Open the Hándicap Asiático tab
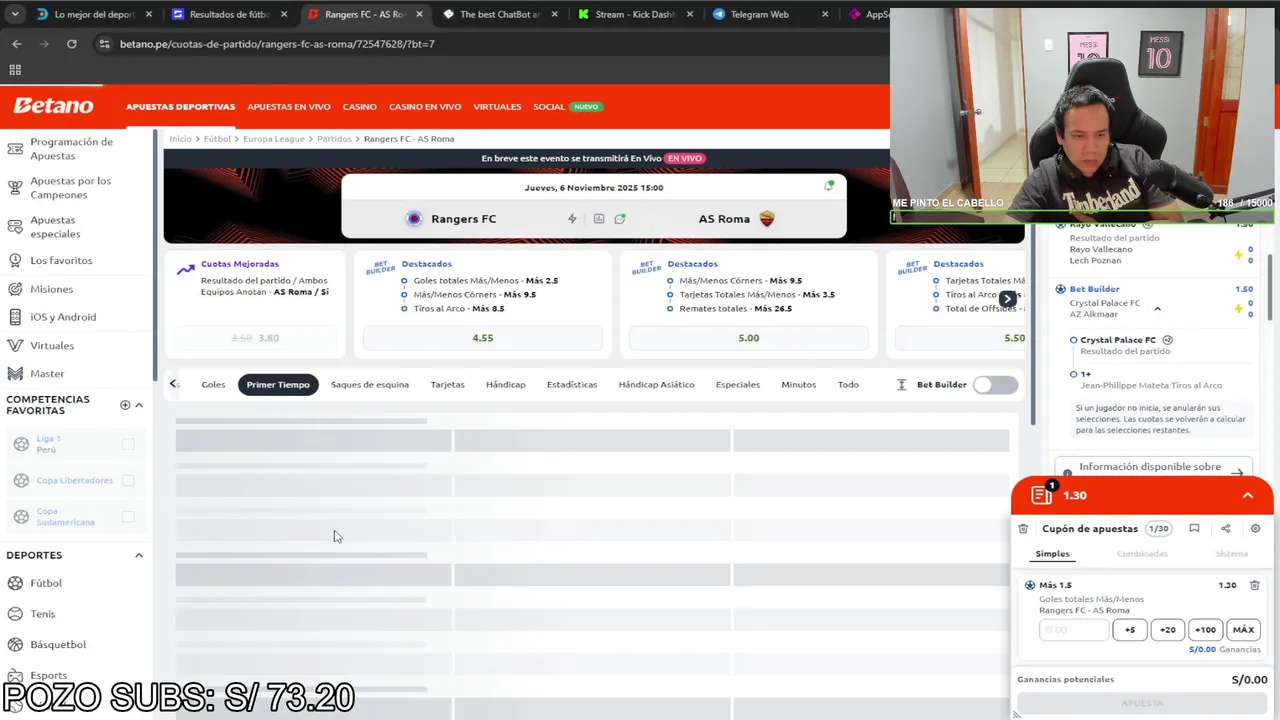This screenshot has width=1280, height=720. point(656,385)
